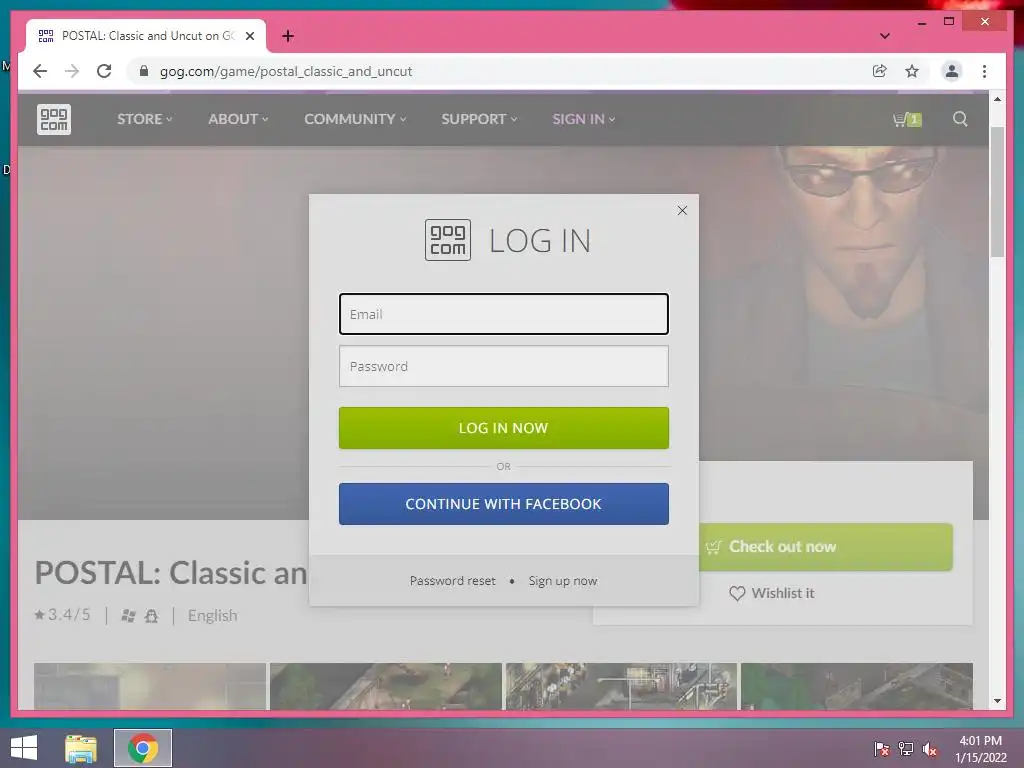The height and width of the screenshot is (768, 1024).
Task: Click the Linux platform icon under title
Action: (152, 616)
